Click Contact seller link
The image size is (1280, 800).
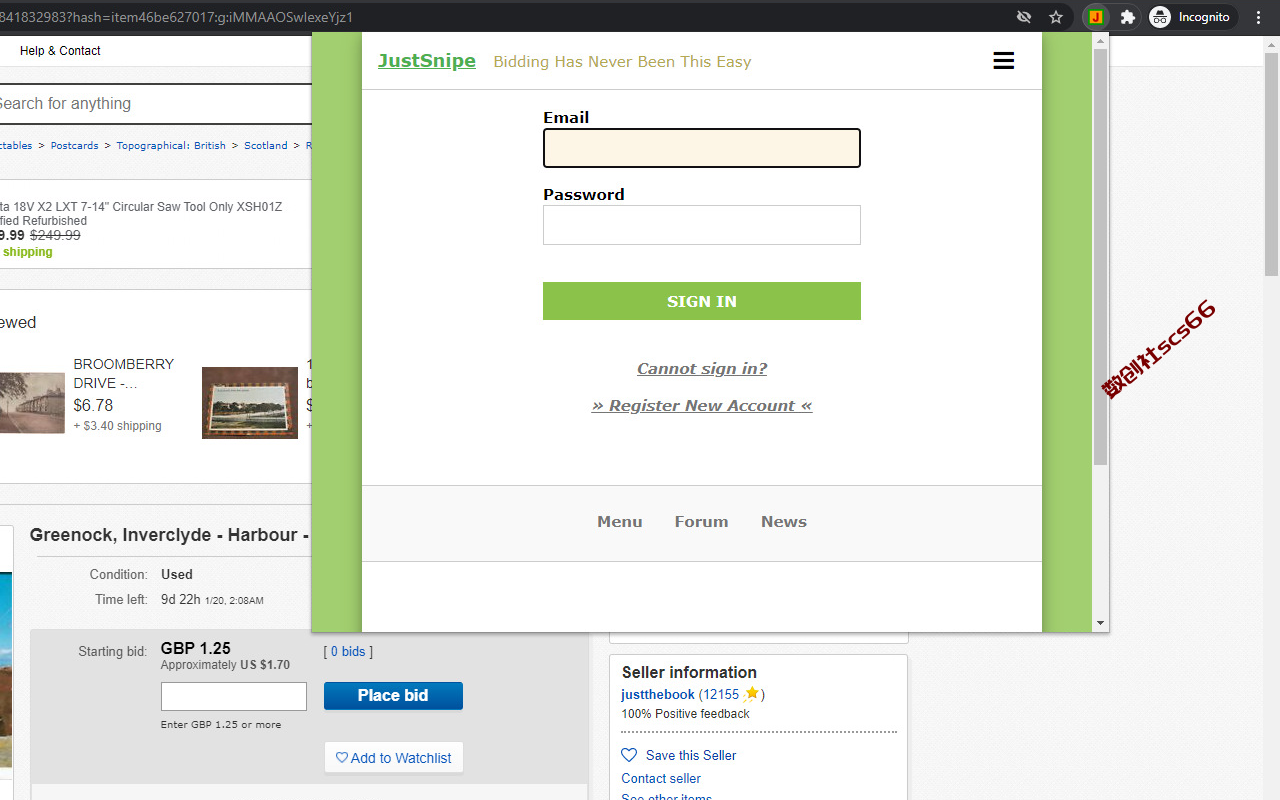[661, 778]
